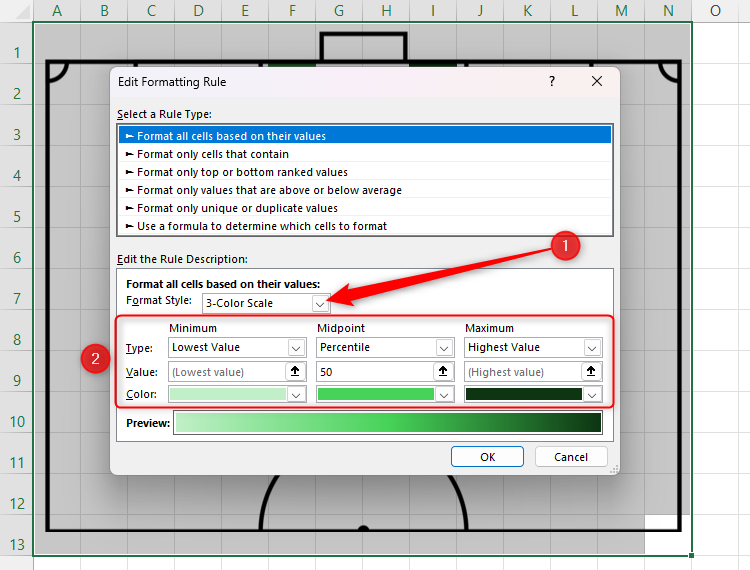Select column F header
Screen dimensions: 750x570
(x=292, y=11)
